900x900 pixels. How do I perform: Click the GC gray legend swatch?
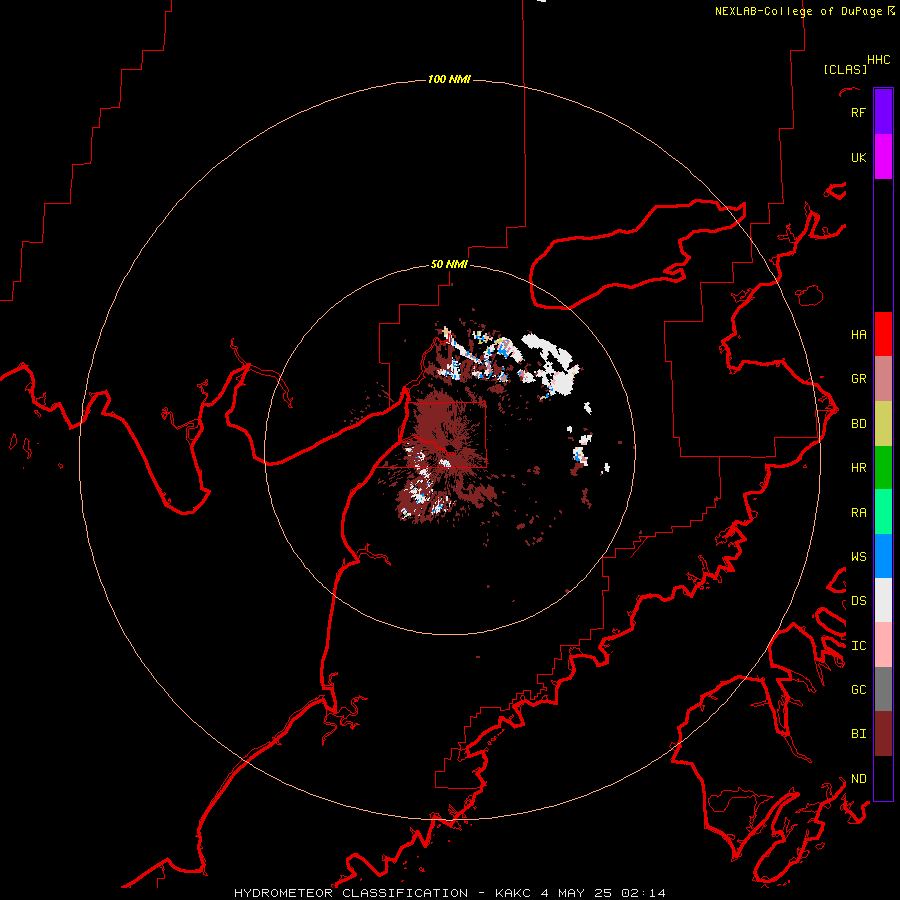pyautogui.click(x=883, y=689)
